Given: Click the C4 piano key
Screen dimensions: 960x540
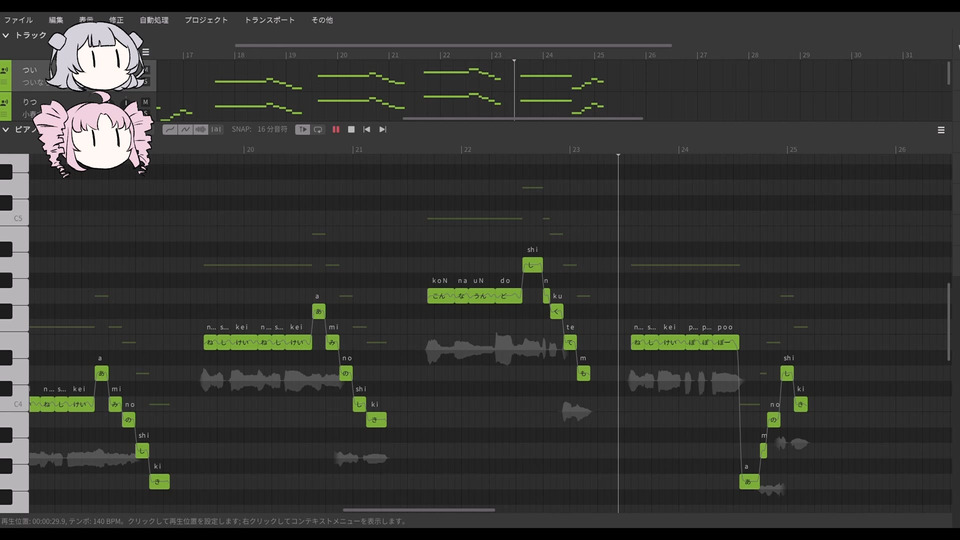Looking at the screenshot, I should coord(14,404).
